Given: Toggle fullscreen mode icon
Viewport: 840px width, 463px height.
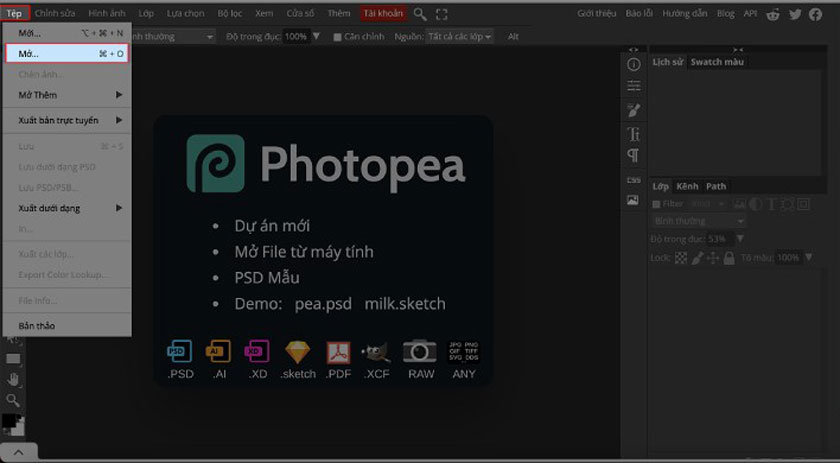Looking at the screenshot, I should pos(441,14).
